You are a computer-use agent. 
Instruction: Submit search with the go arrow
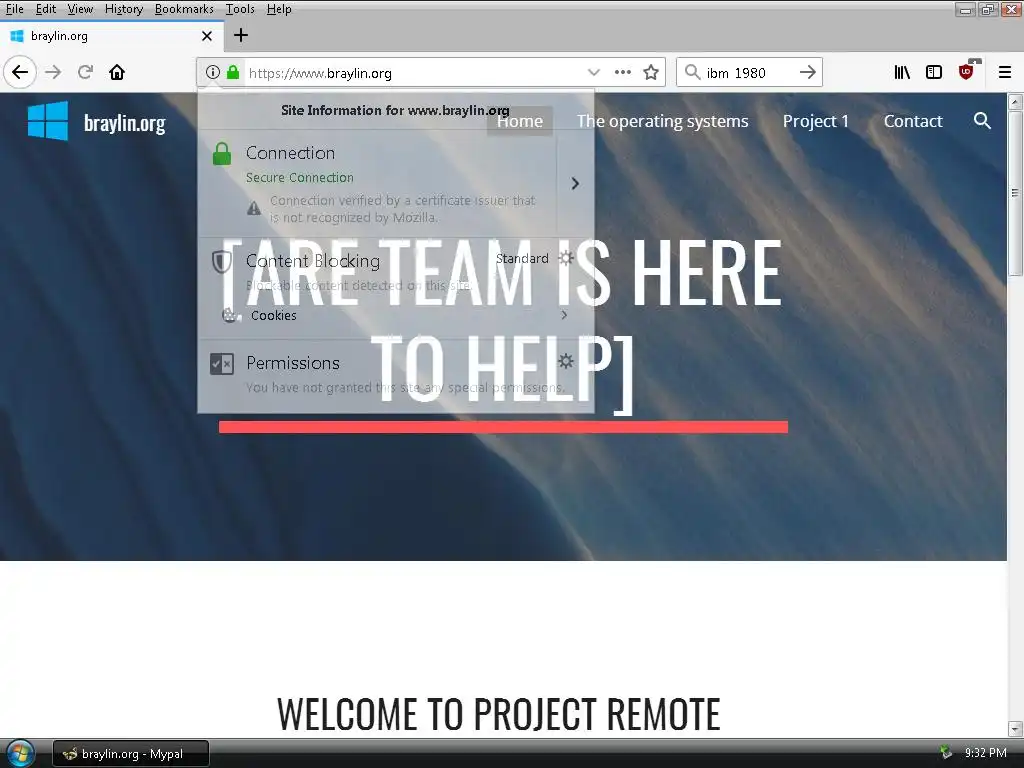point(807,72)
